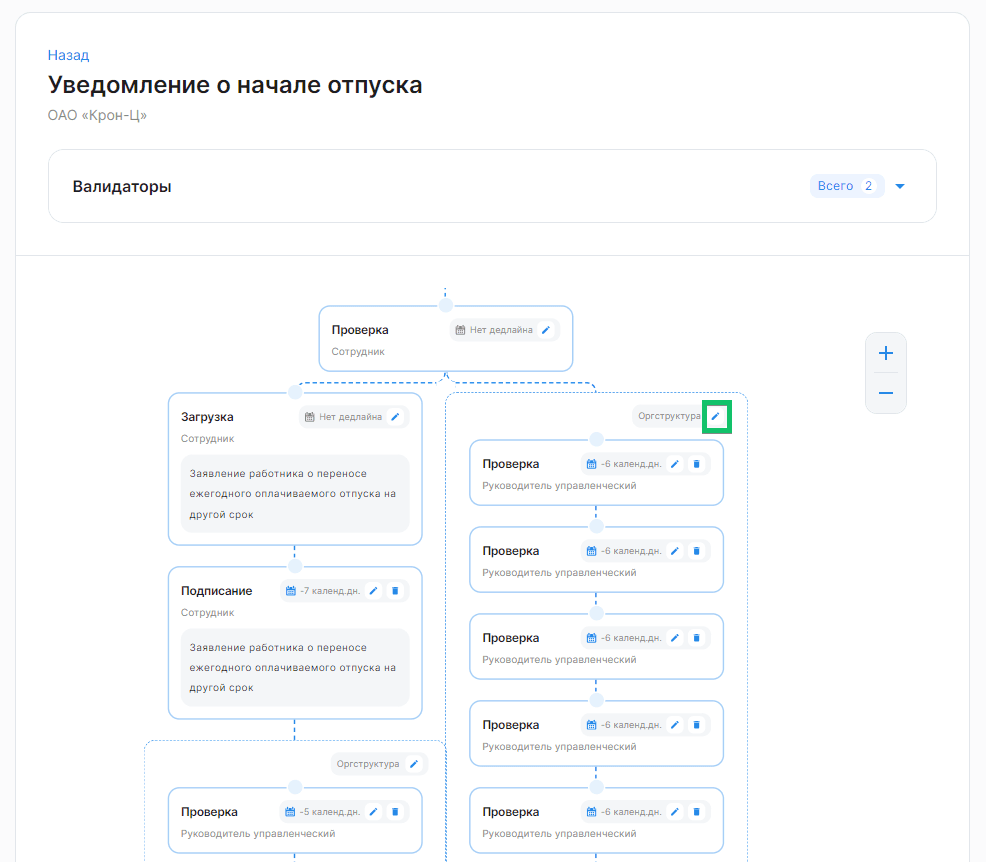Go back via the Назад link
Screen dimensions: 986x862
tap(69, 55)
